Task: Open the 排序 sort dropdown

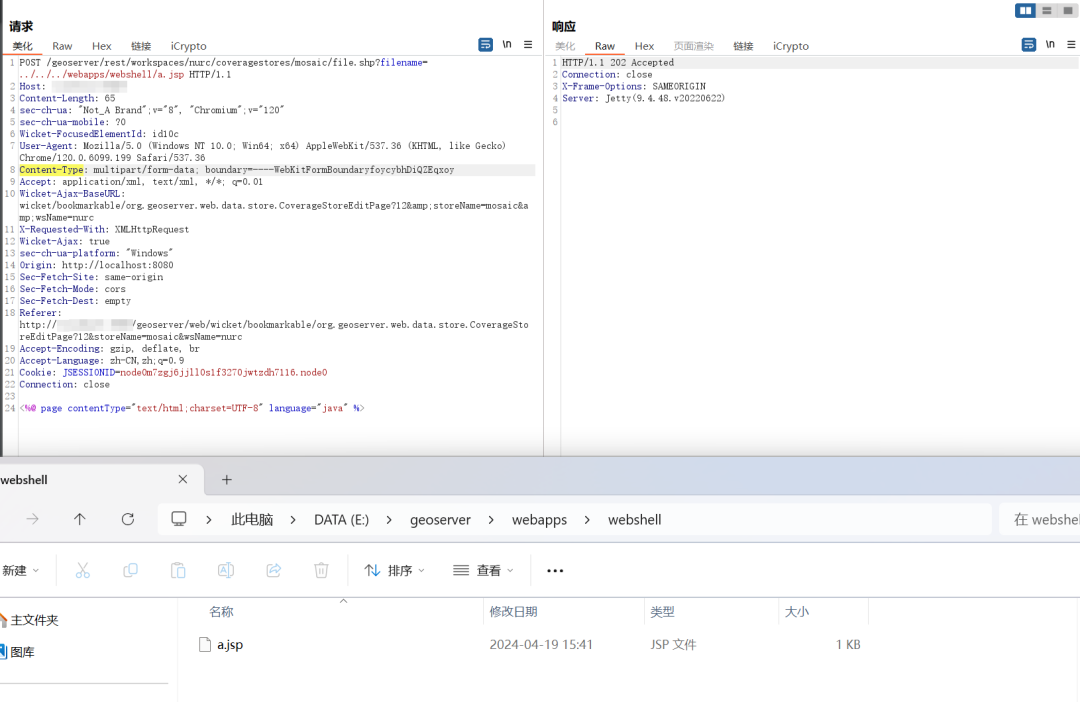Action: pos(395,570)
